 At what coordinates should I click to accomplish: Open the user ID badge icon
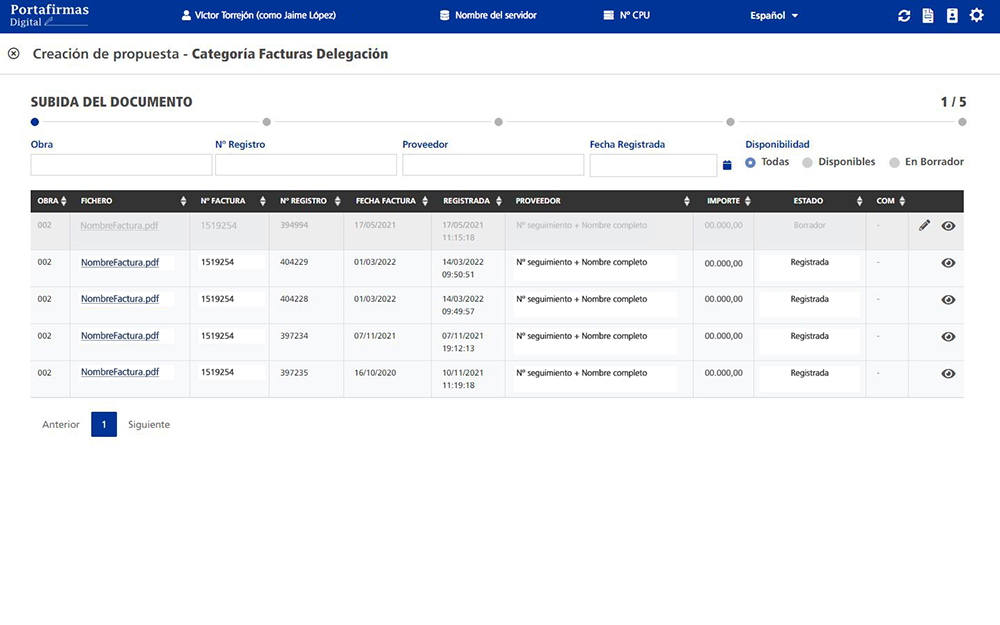(952, 16)
